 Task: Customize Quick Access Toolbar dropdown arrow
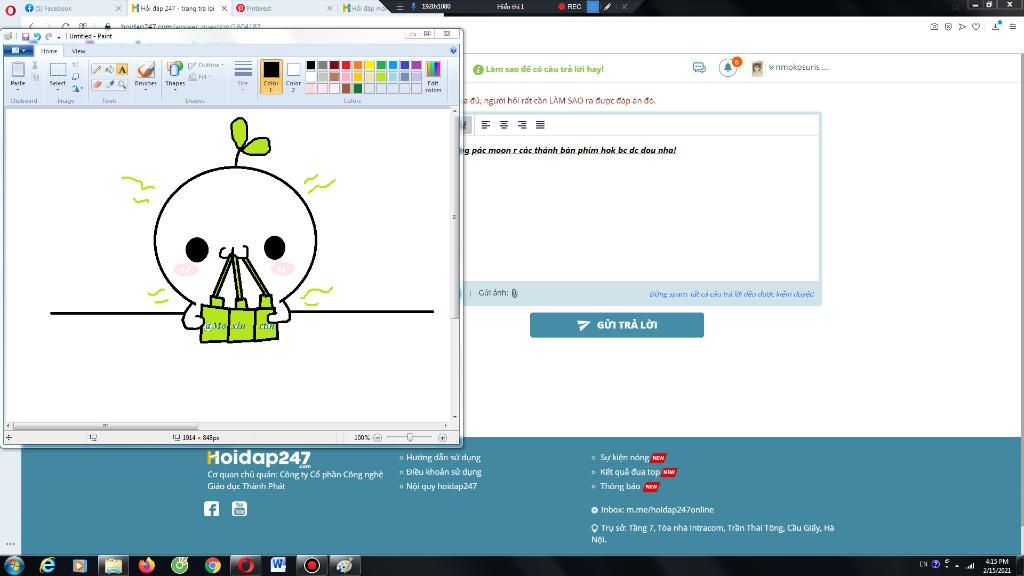pyautogui.click(x=59, y=37)
